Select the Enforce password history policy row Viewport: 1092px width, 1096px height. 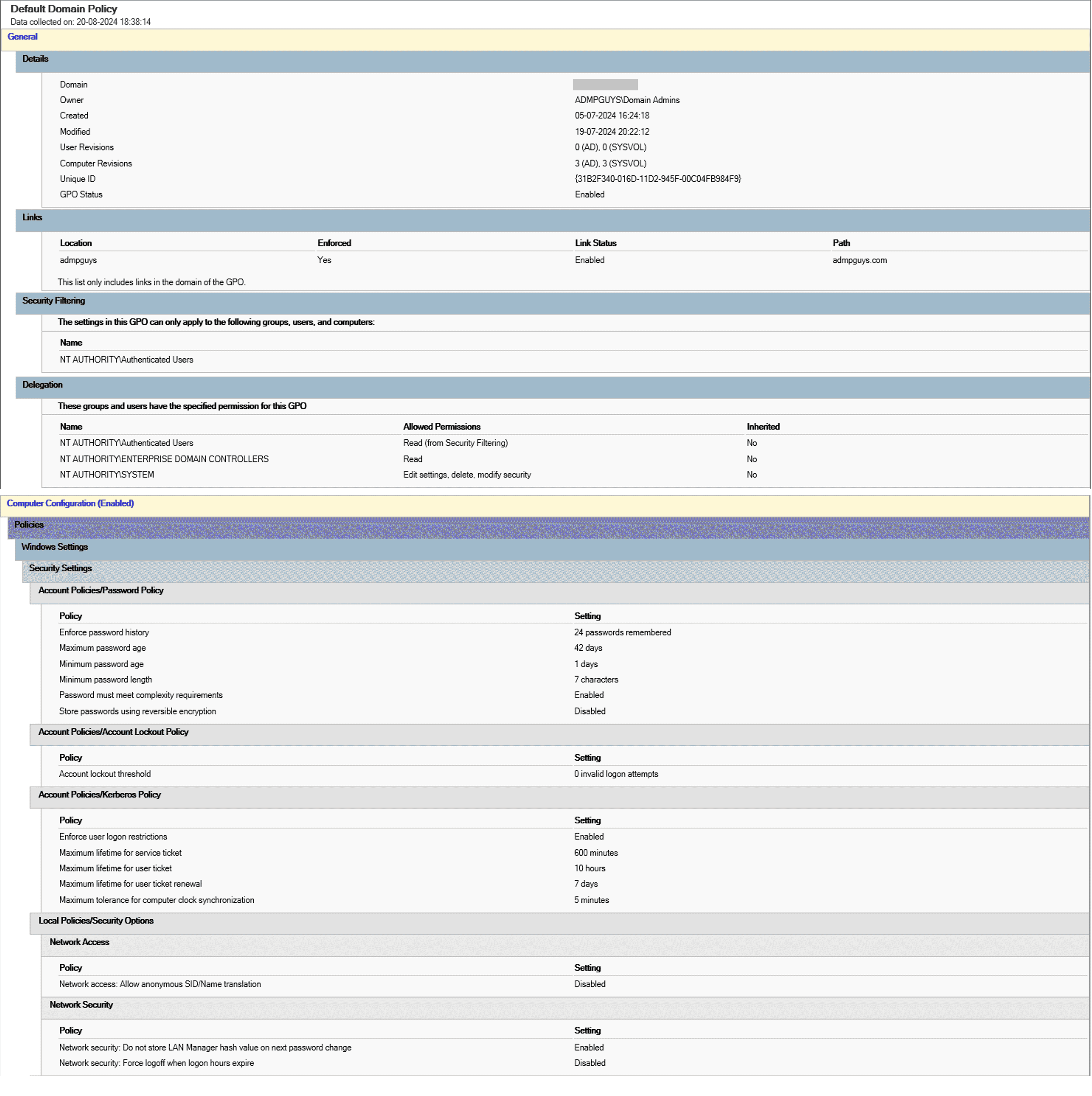tap(104, 632)
